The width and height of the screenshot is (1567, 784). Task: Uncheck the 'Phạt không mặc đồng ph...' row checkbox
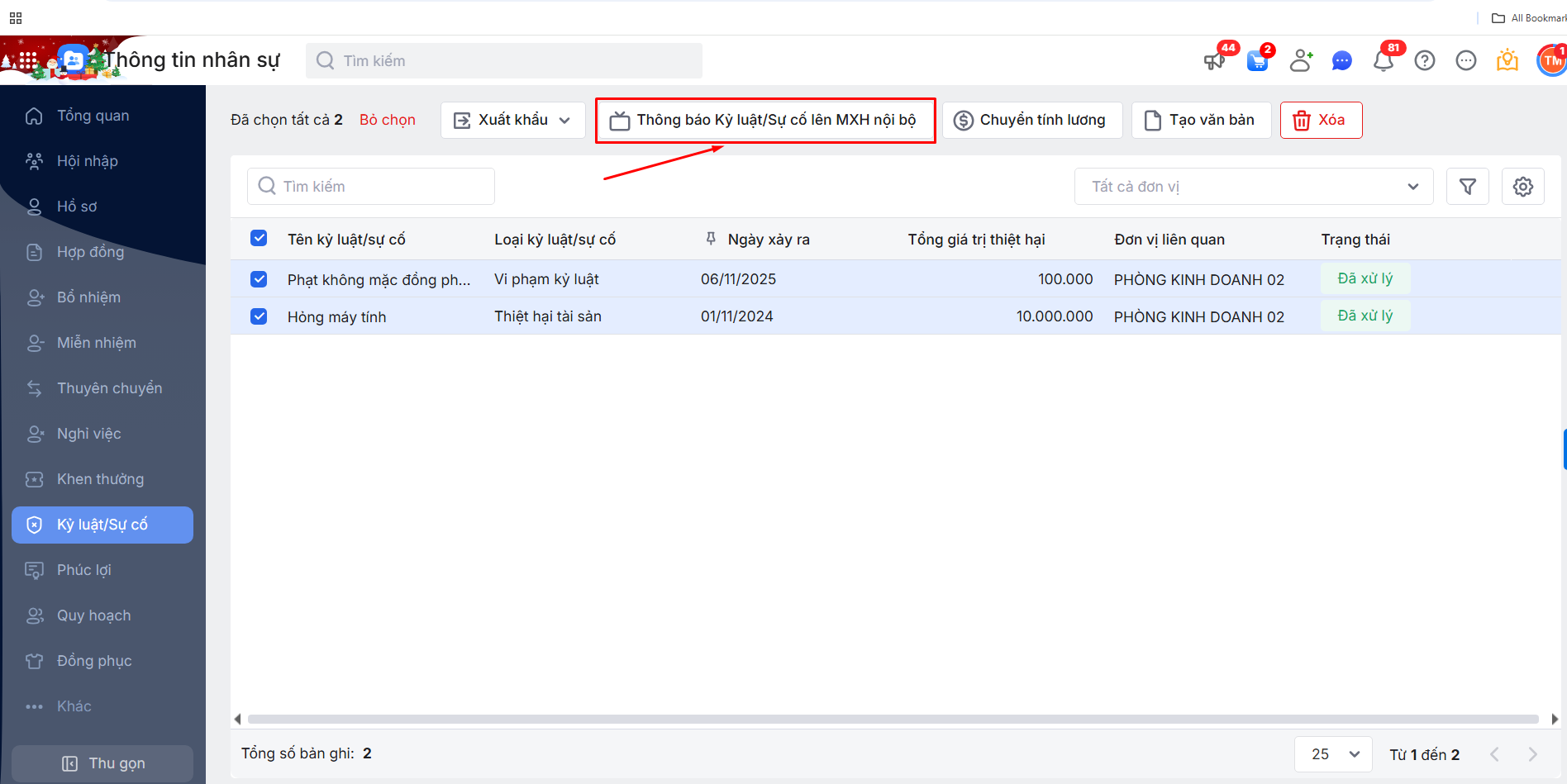click(259, 279)
